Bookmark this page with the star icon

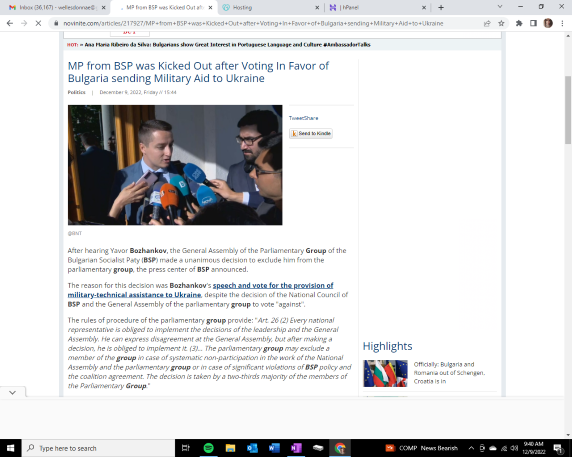click(x=501, y=23)
